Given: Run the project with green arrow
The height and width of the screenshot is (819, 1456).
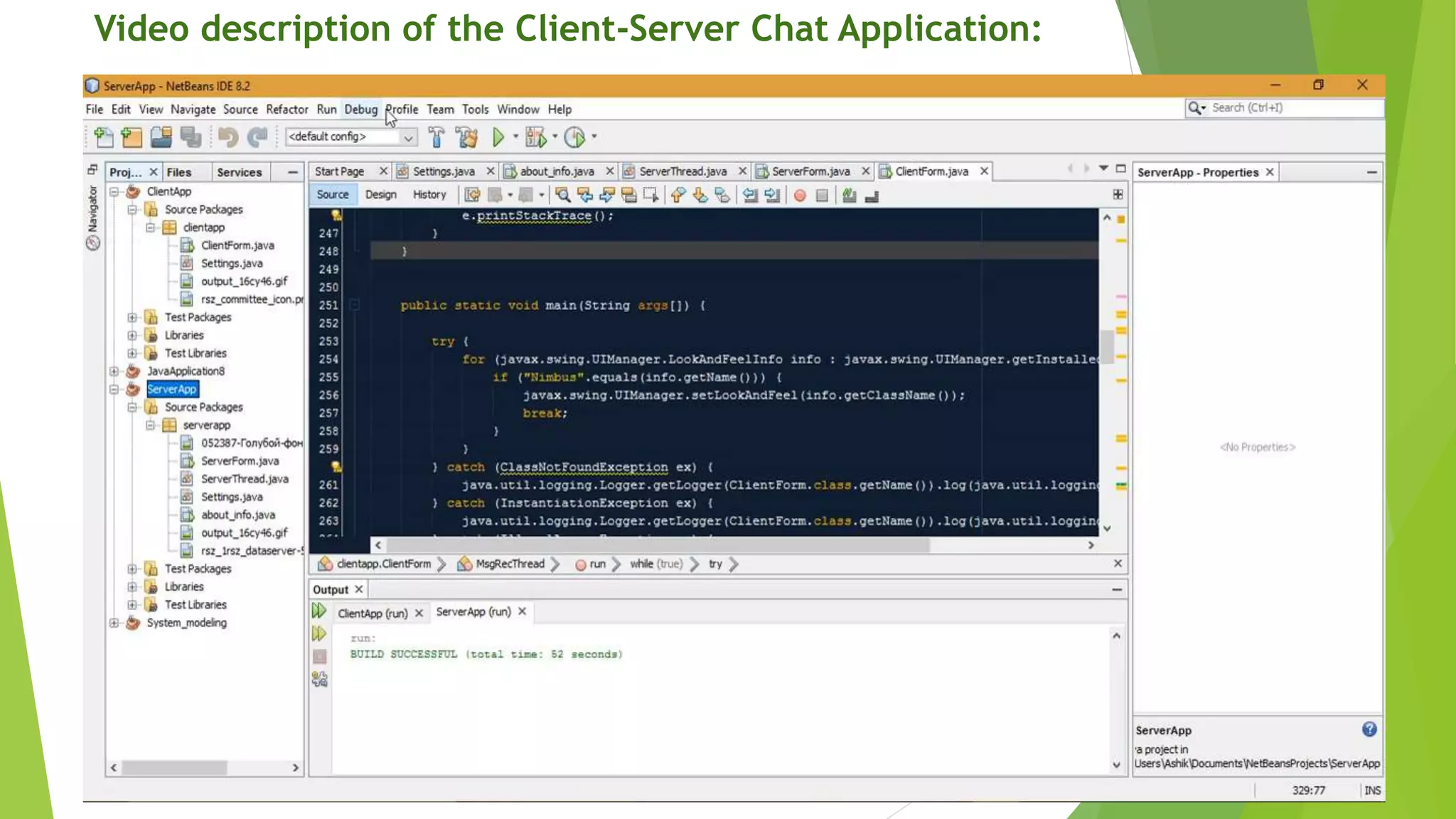Looking at the screenshot, I should (498, 136).
